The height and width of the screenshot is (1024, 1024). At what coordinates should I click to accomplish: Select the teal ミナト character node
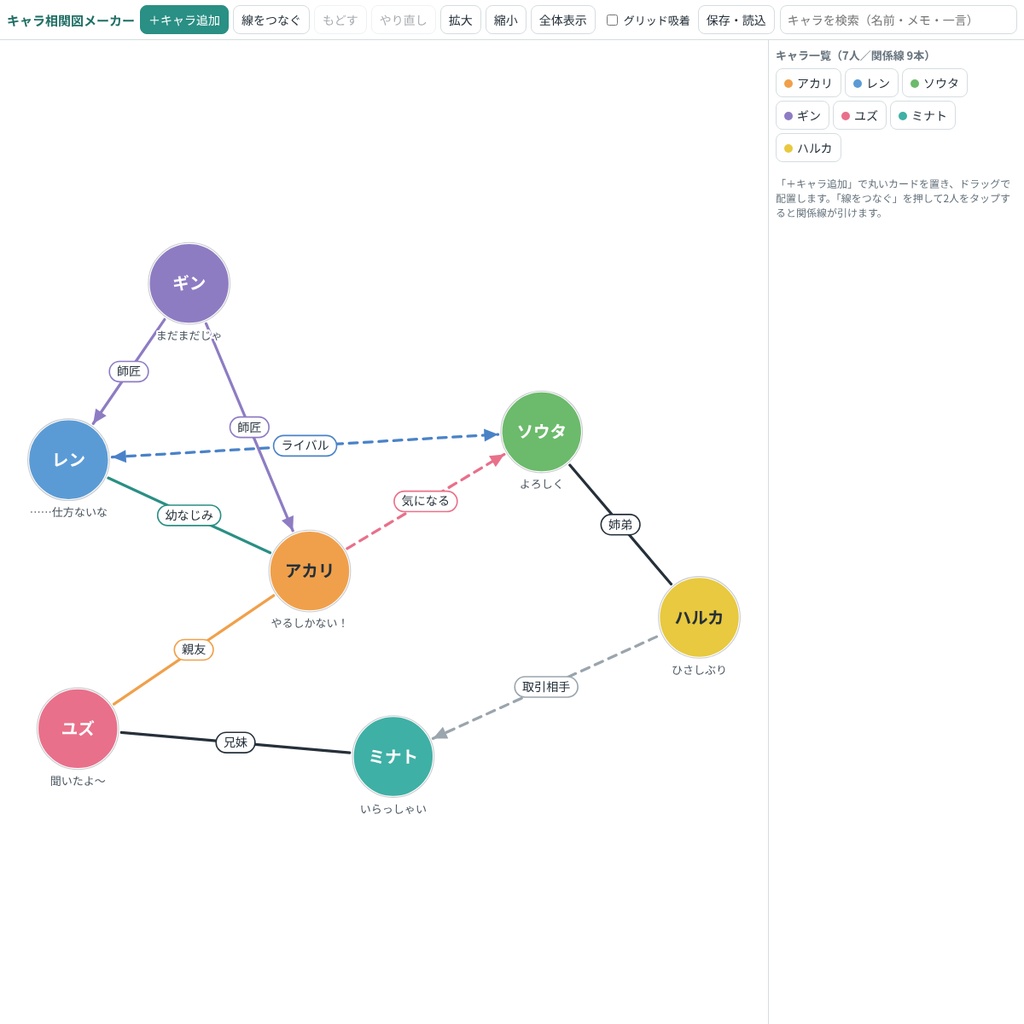393,756
